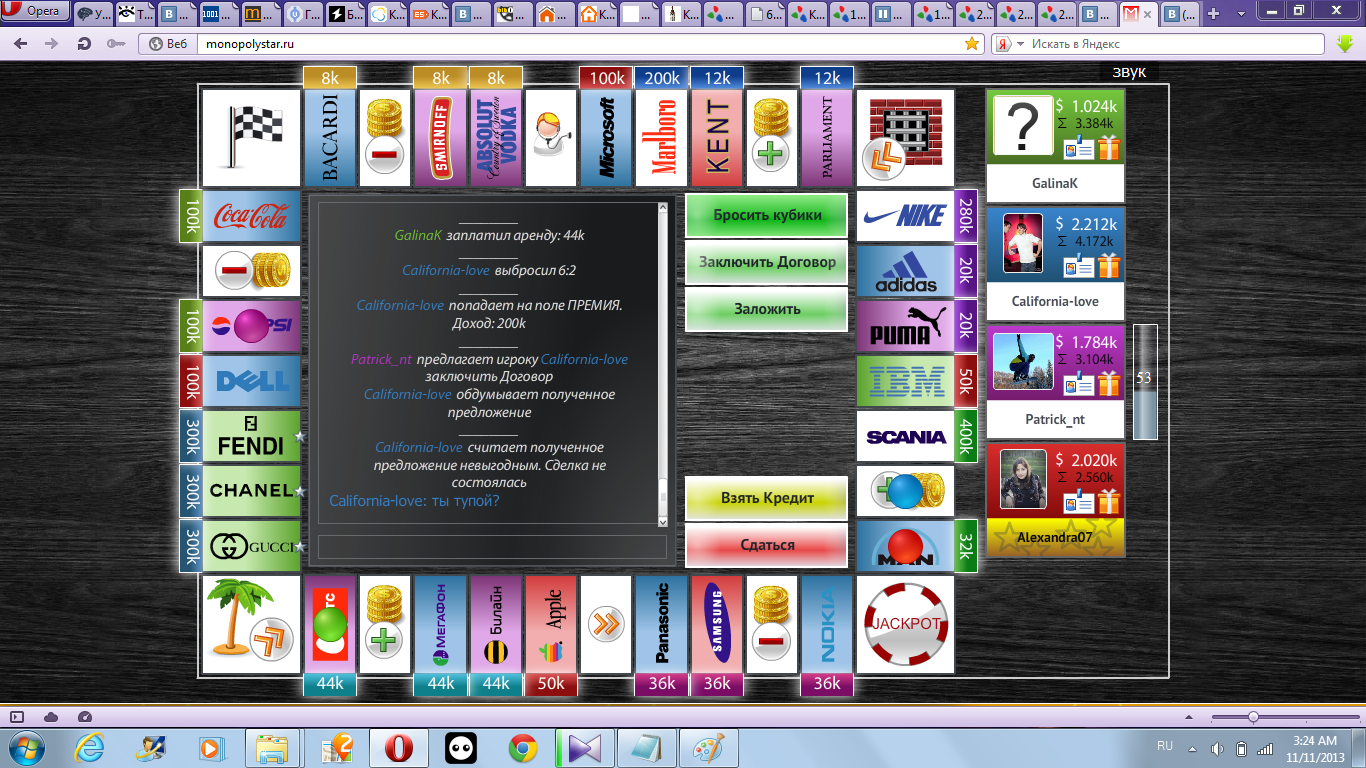Click the Apple property cell
Screen dimensions: 1366x768
tap(550, 624)
